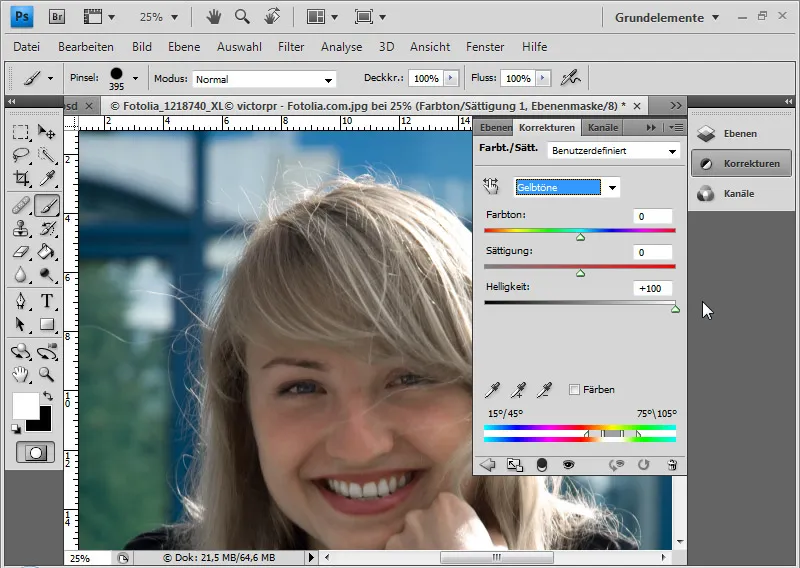
Task: Select the Magic Wand tool
Action: (x=47, y=155)
